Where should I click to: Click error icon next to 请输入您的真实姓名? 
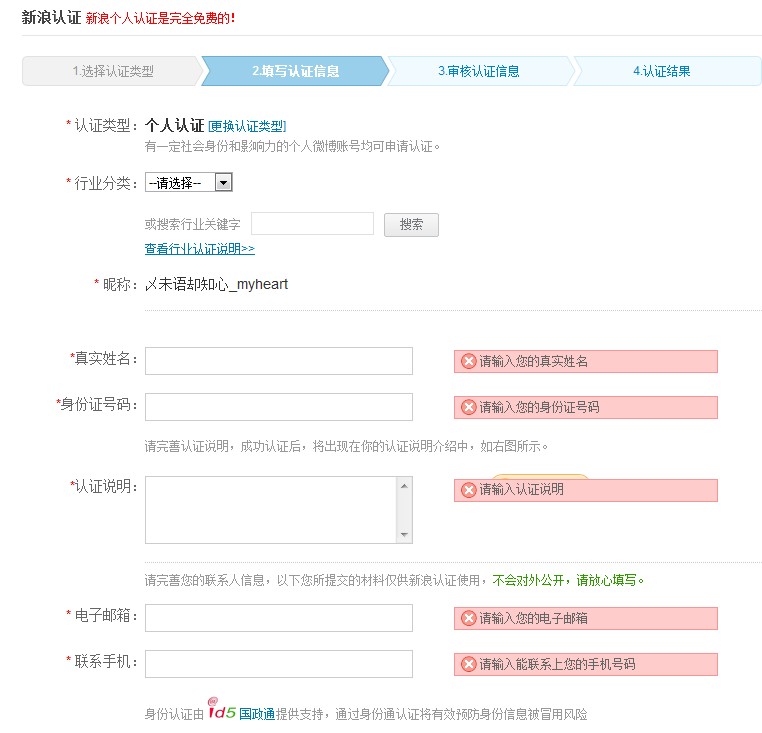[x=468, y=361]
